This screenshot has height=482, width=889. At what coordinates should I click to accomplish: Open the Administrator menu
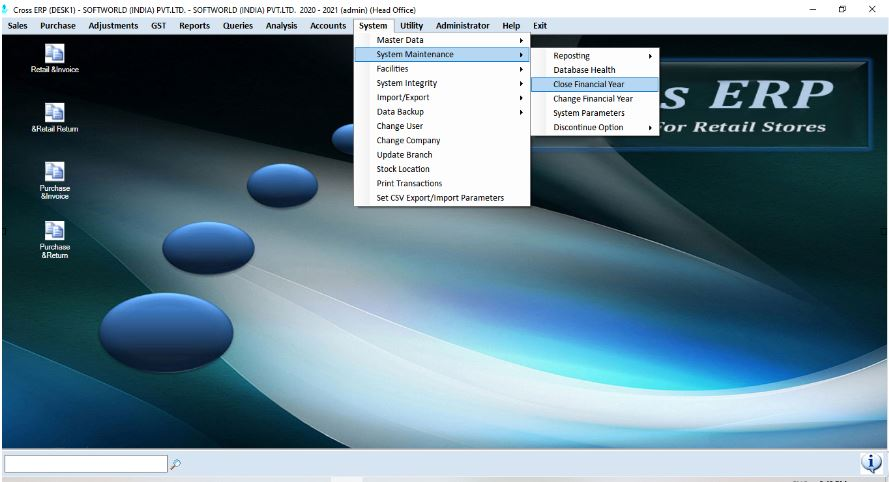pyautogui.click(x=462, y=26)
